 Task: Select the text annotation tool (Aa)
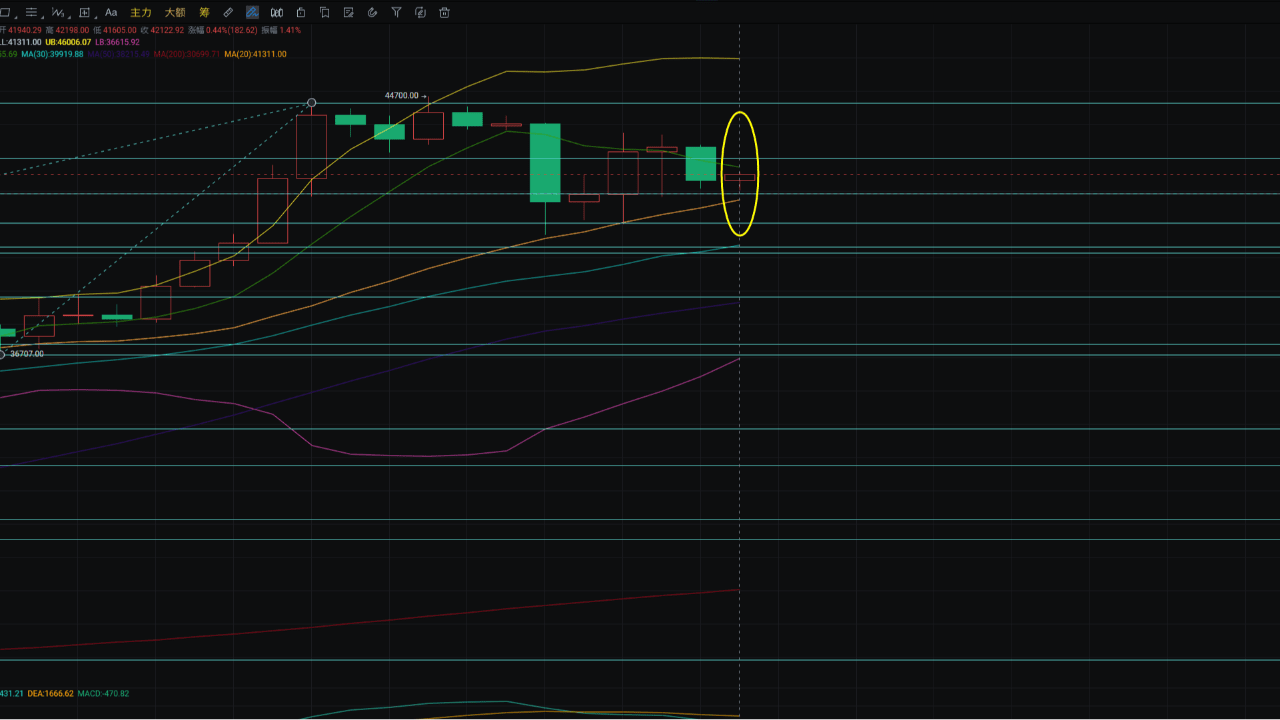[111, 12]
